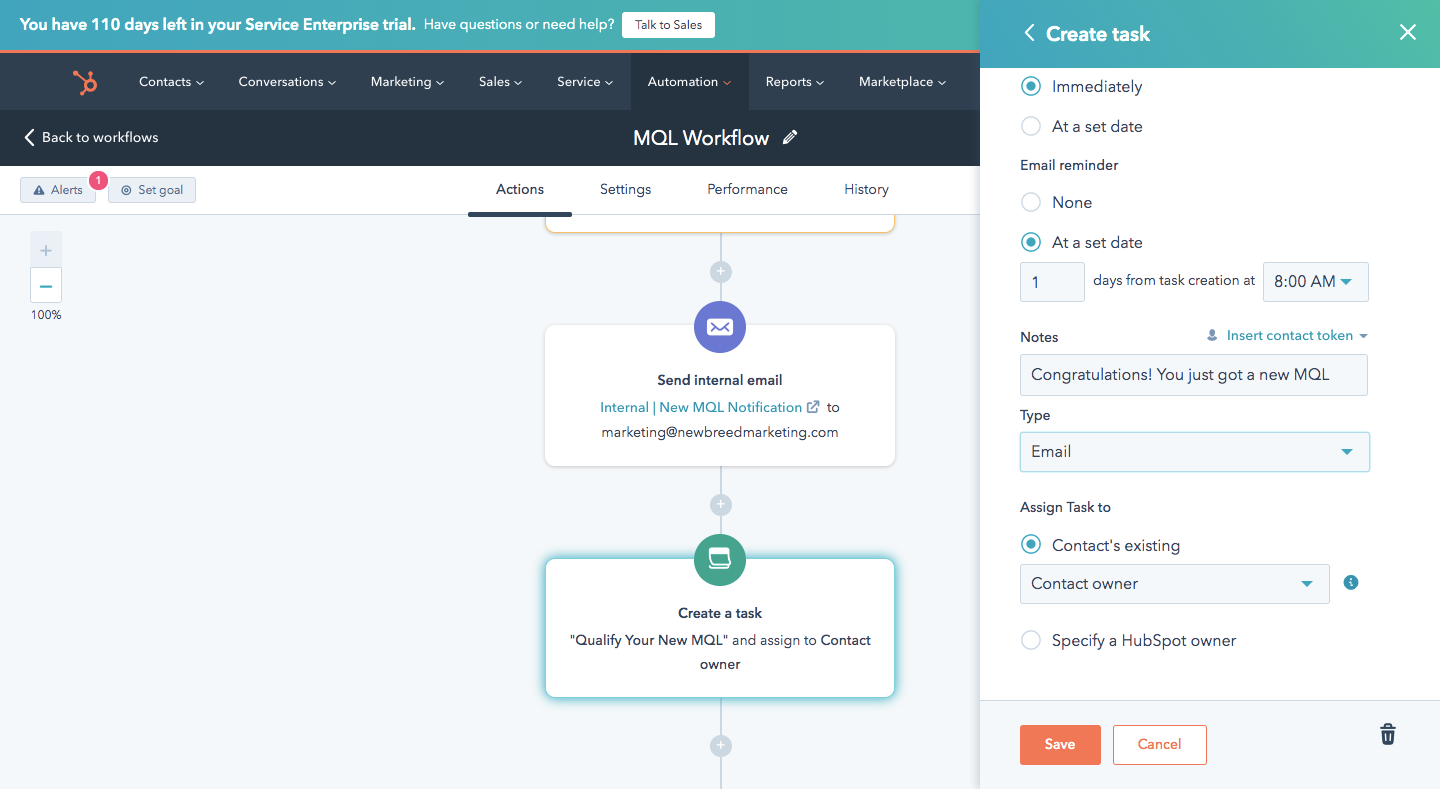Image resolution: width=1440 pixels, height=789 pixels.
Task: Open the Automation menu
Action: 689,82
